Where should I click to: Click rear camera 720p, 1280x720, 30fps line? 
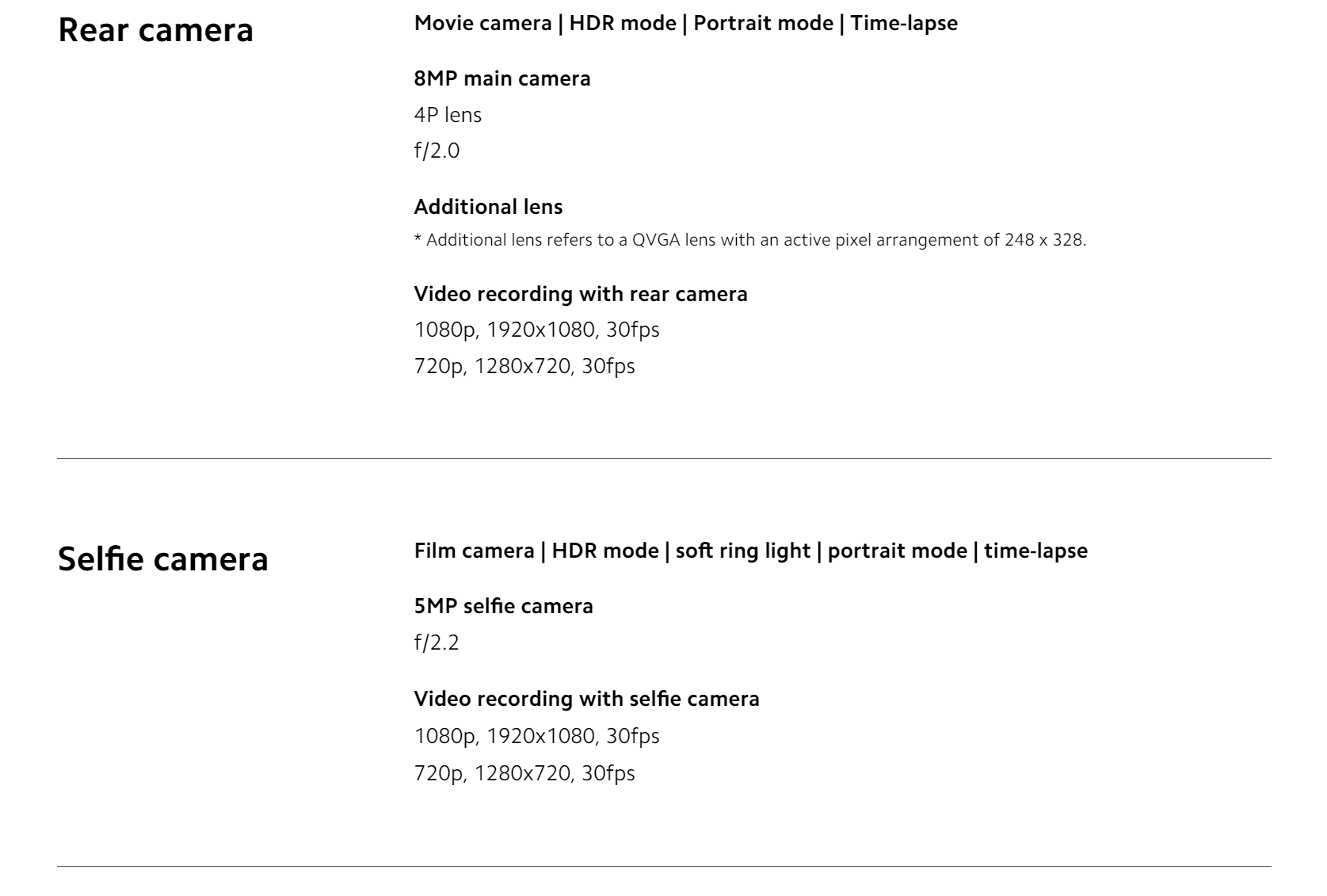tap(524, 366)
